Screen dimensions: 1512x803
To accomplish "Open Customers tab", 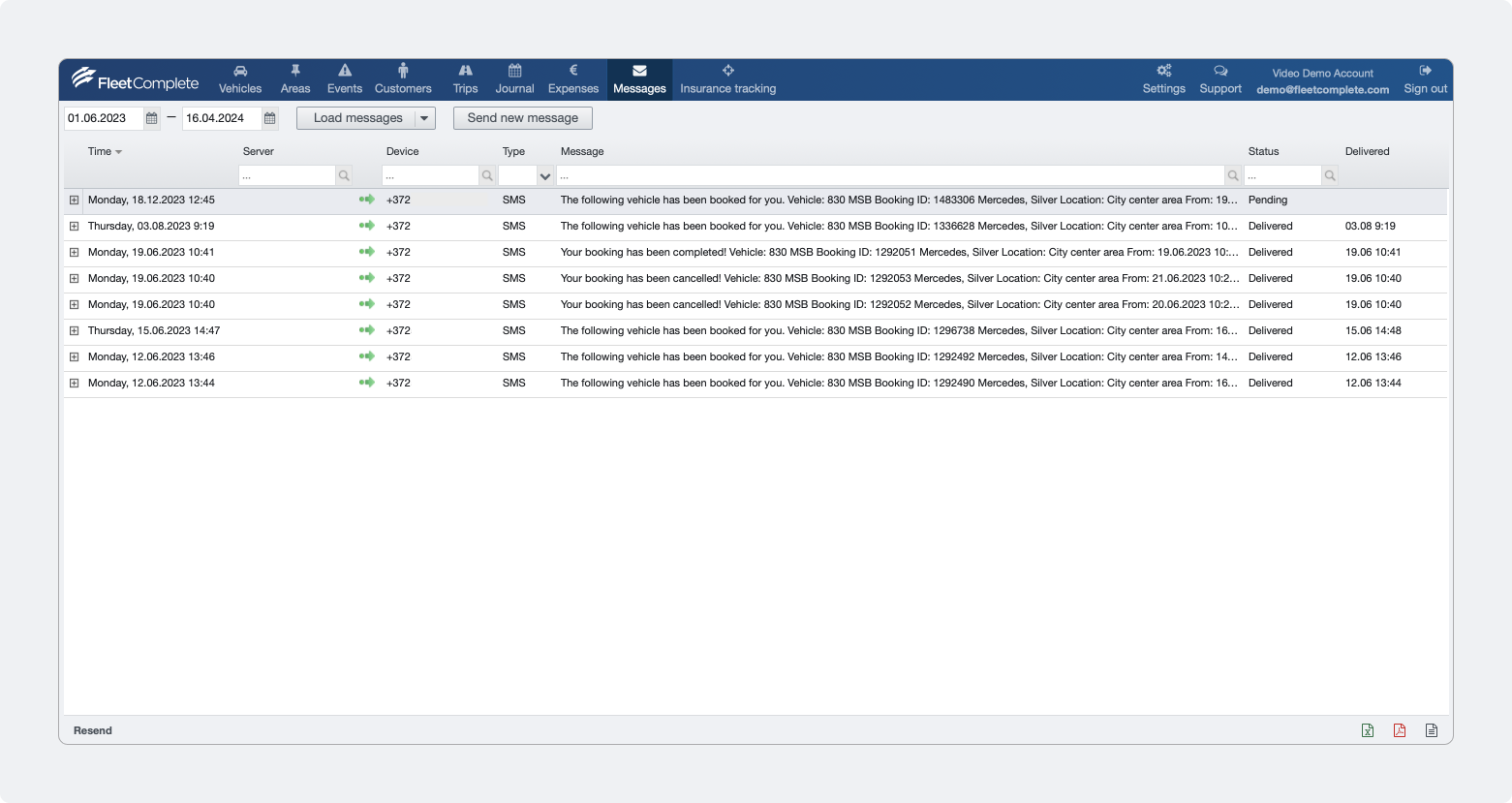I will pos(403,79).
